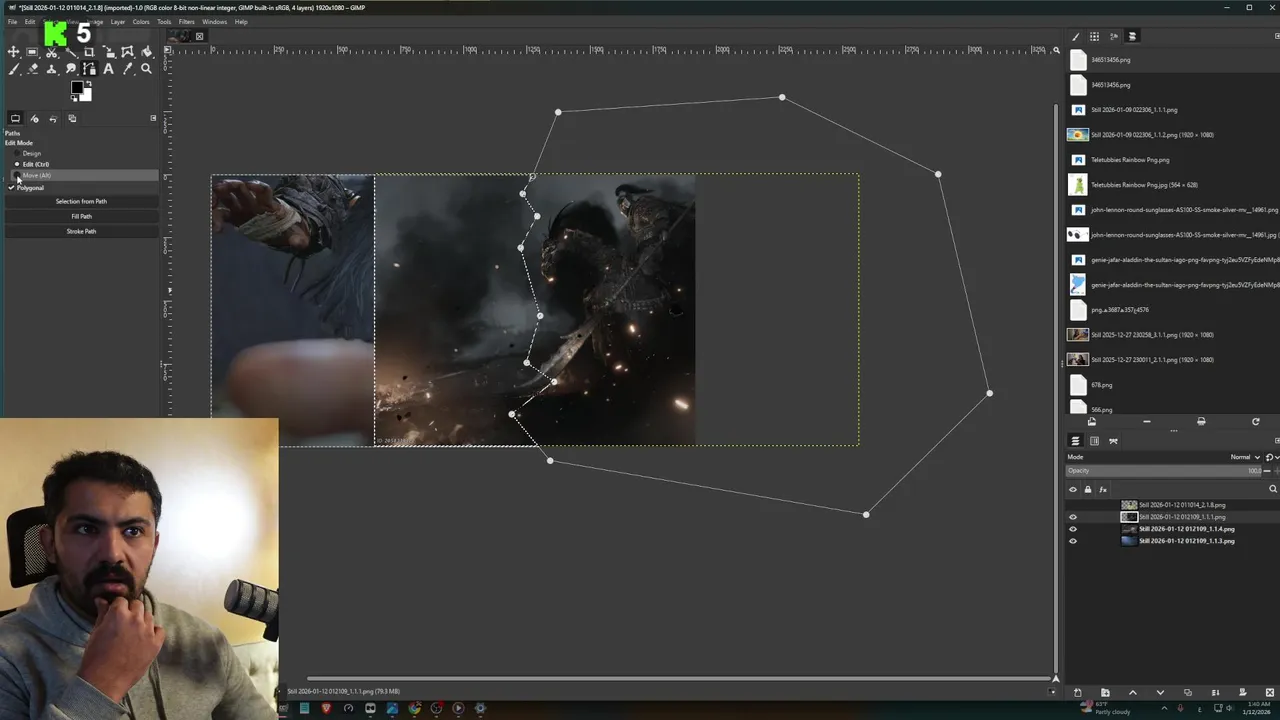Hide layer Still 2026-01-12 012109_1.1.3.png

pyautogui.click(x=1073, y=541)
